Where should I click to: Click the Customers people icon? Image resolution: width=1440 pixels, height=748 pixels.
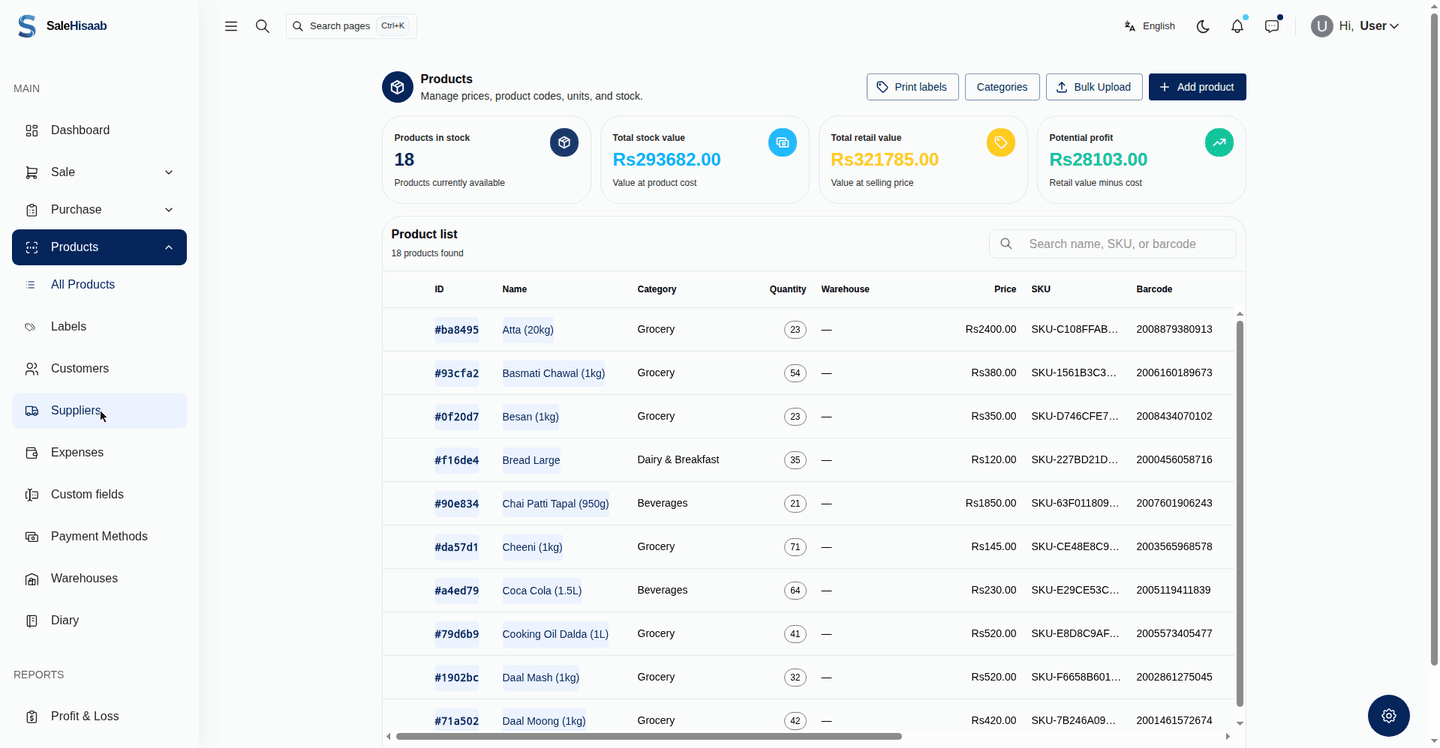[x=32, y=369]
